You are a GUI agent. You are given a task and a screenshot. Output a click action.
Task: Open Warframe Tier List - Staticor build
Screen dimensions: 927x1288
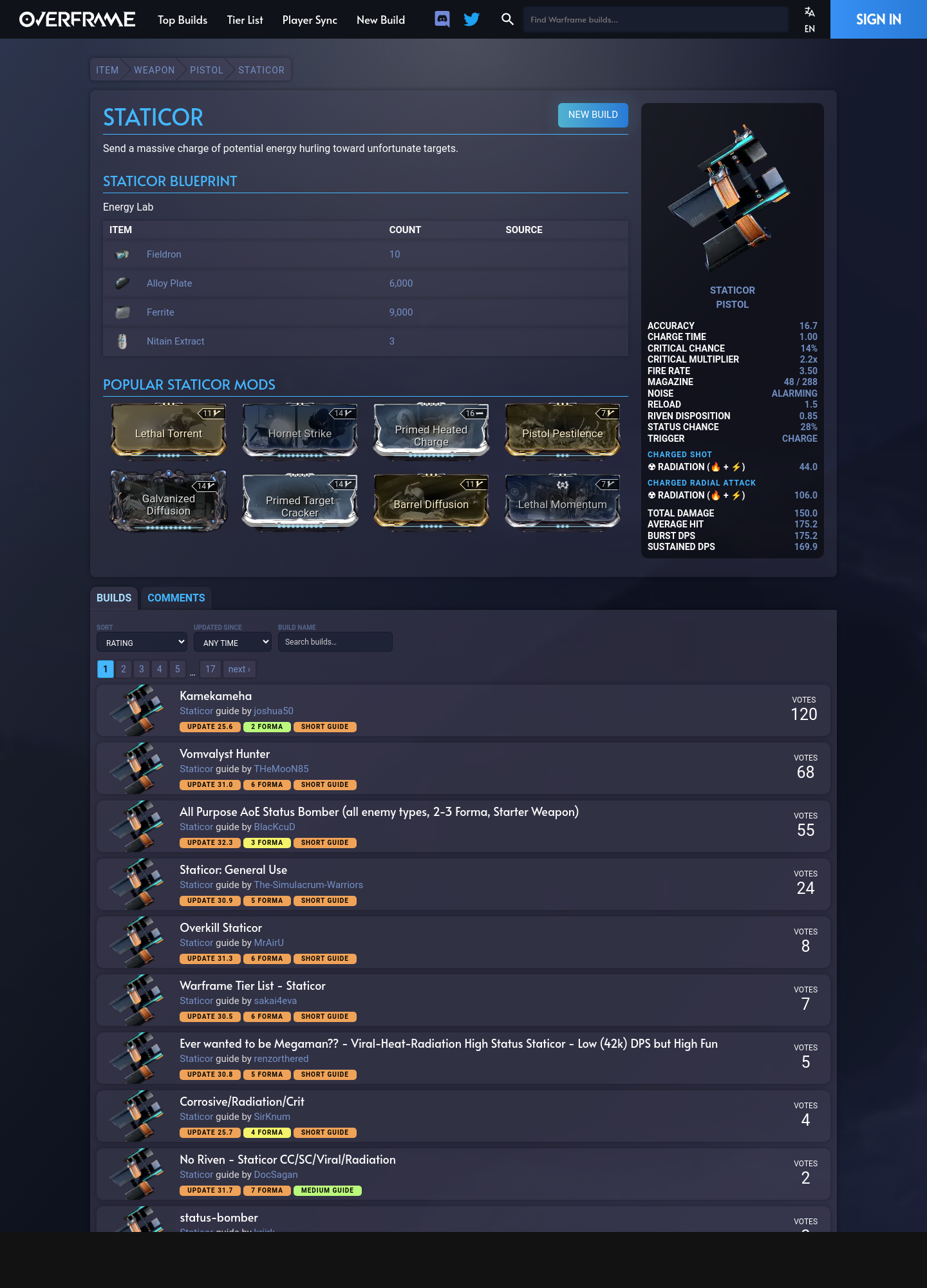[253, 985]
